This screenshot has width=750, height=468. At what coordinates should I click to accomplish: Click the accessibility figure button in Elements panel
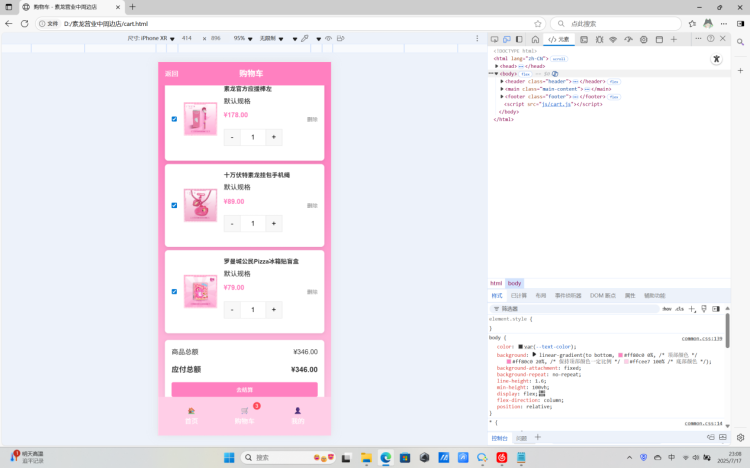(x=716, y=59)
